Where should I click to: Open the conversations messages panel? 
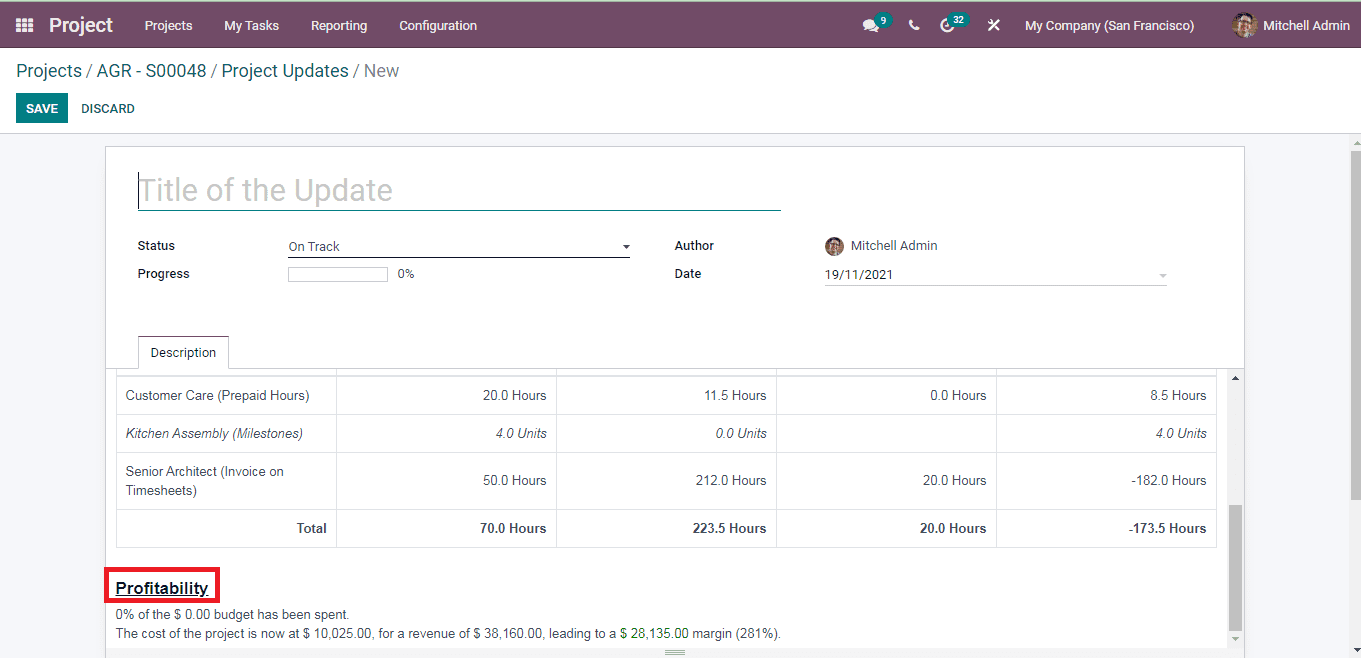869,25
